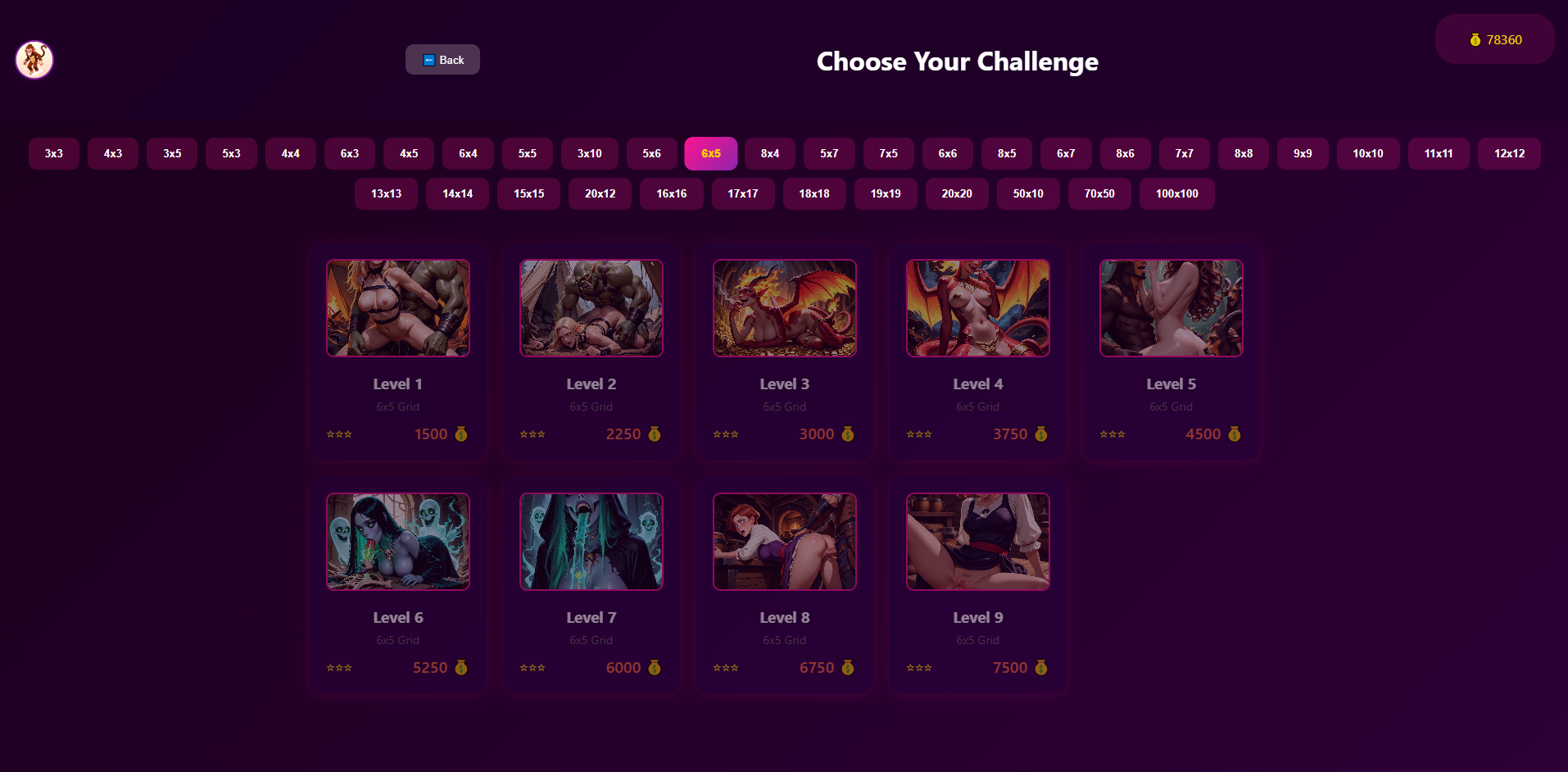Click the star rating on Level 3 card

(726, 434)
